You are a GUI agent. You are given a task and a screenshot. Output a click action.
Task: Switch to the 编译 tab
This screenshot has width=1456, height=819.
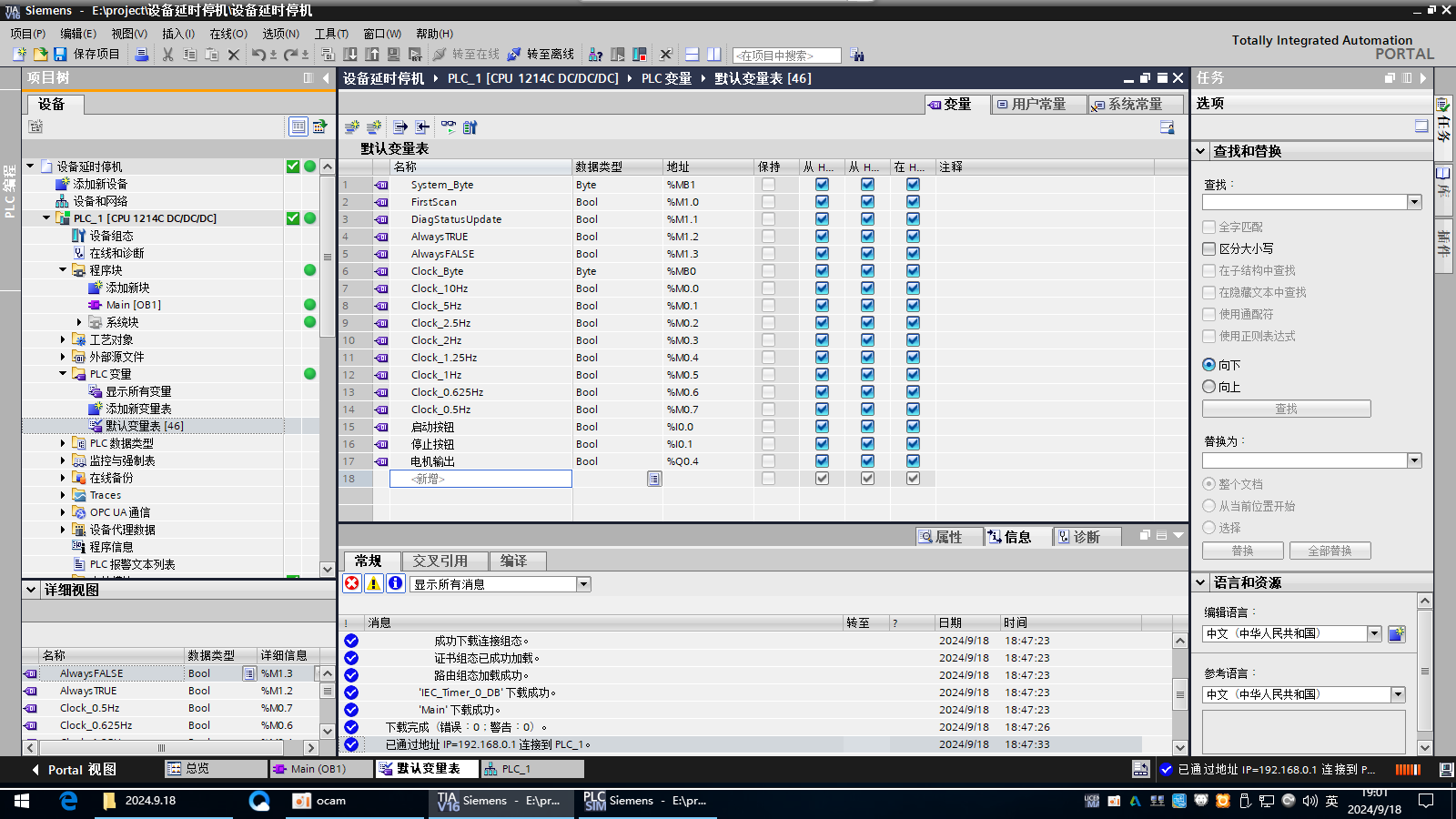(518, 561)
